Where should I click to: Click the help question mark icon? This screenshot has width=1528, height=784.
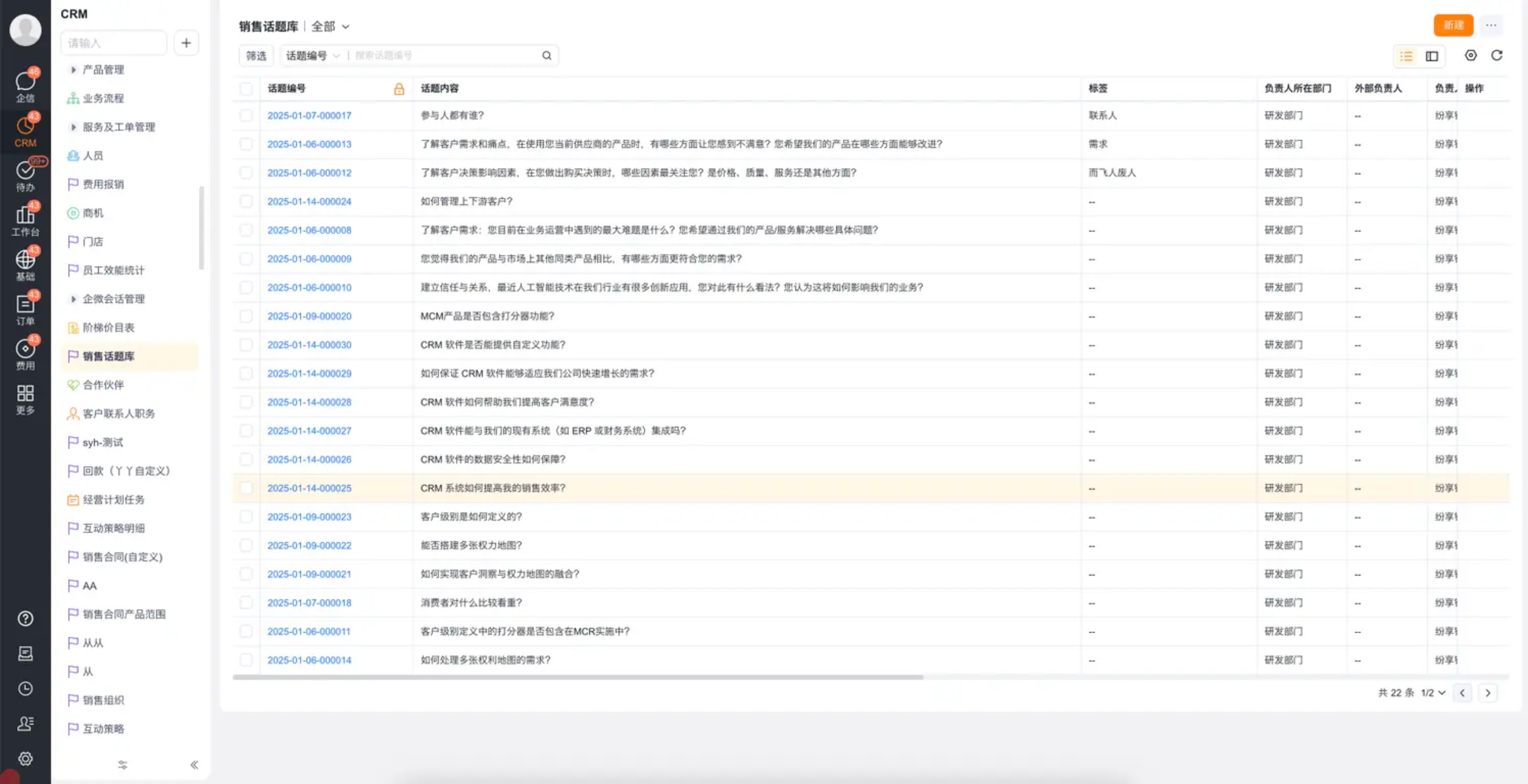coord(25,618)
